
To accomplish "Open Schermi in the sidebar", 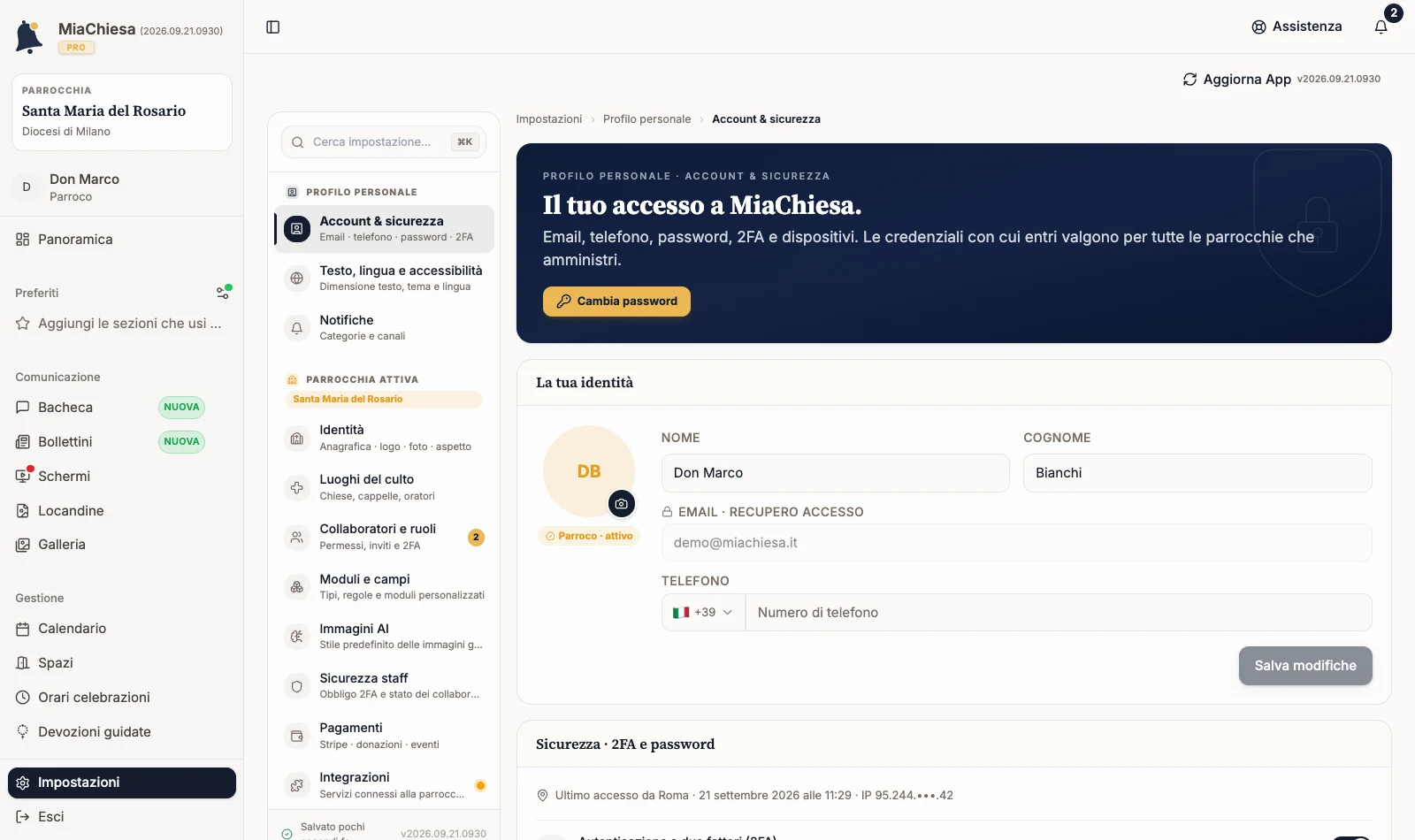I will (x=122, y=477).
